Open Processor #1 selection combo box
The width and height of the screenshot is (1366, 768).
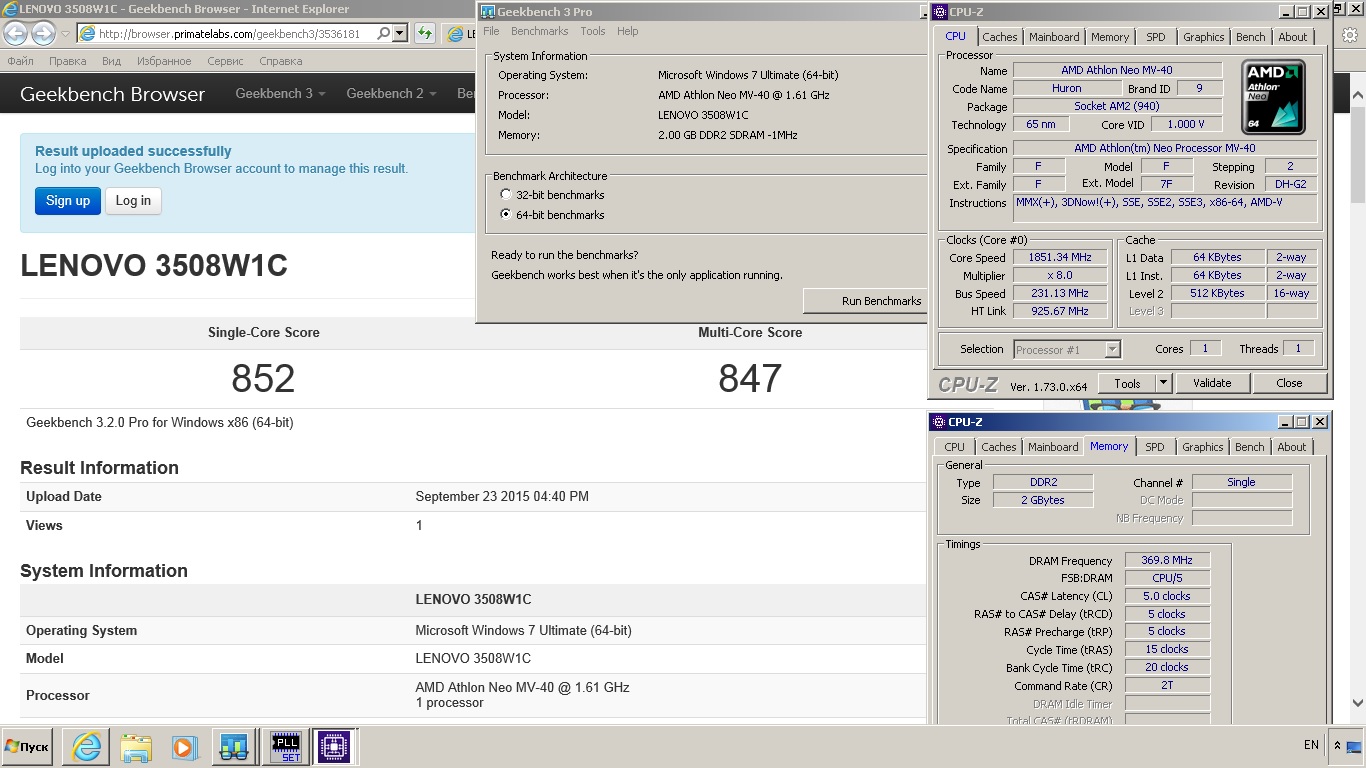1067,349
